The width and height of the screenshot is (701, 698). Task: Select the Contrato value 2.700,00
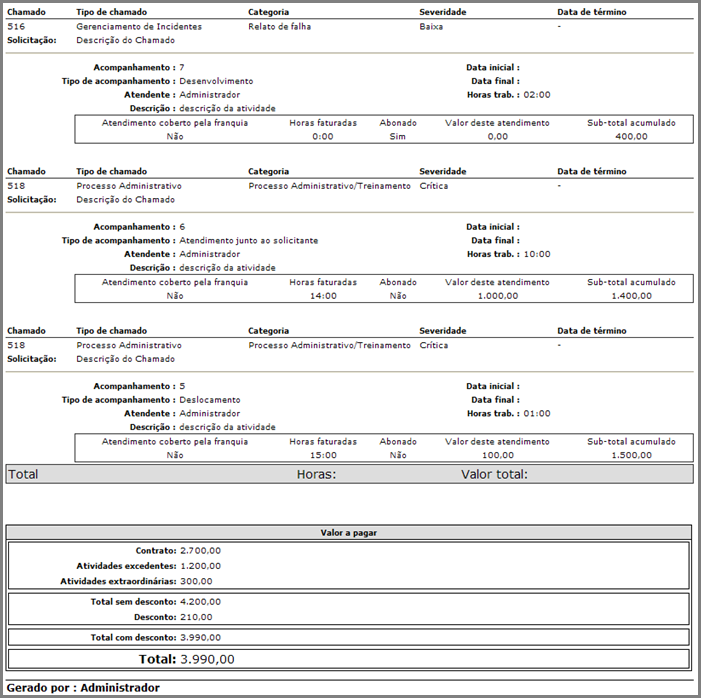point(200,550)
